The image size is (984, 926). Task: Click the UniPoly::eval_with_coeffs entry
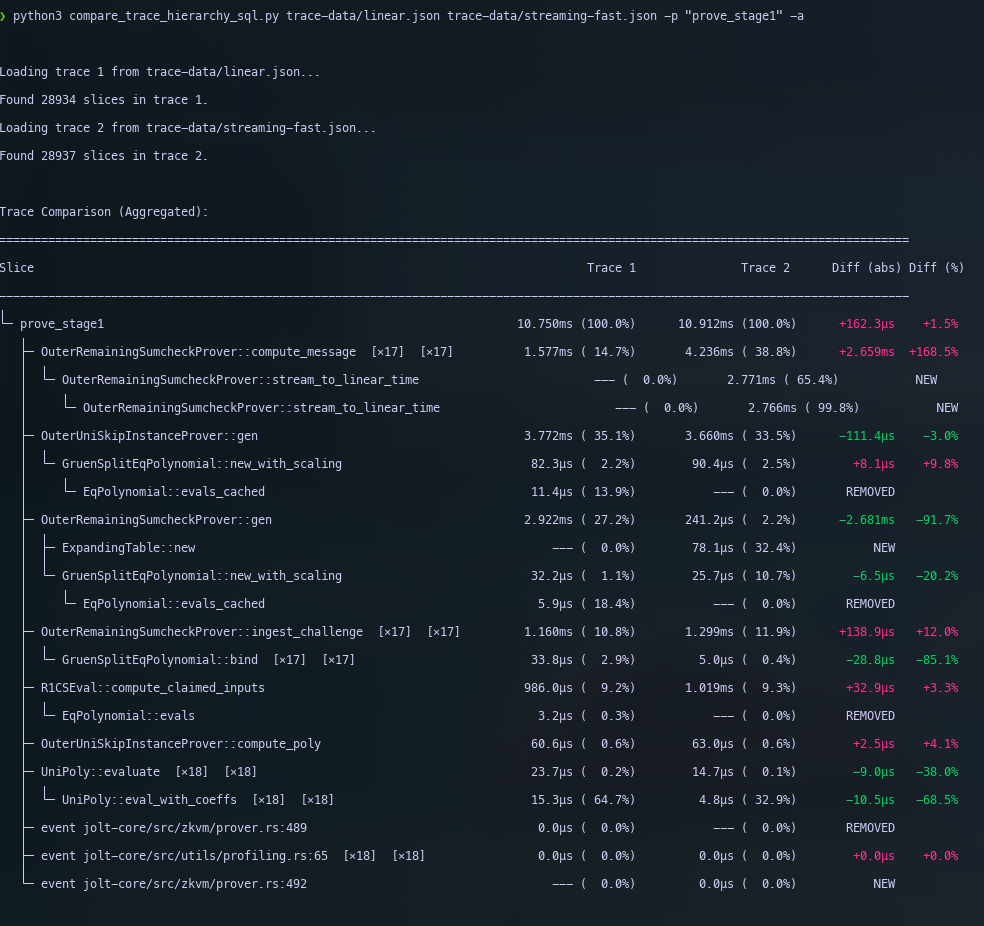[149, 800]
